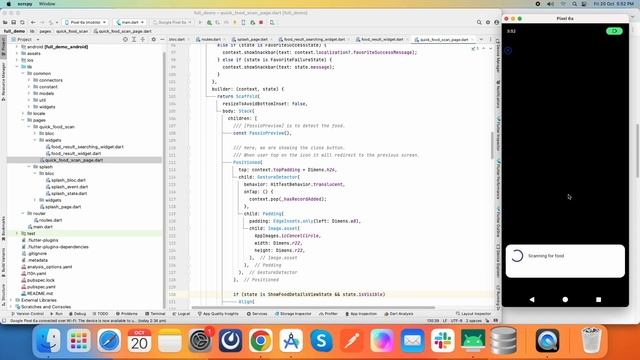Click the editor vertical scrollbar thumb

[x=492, y=145]
